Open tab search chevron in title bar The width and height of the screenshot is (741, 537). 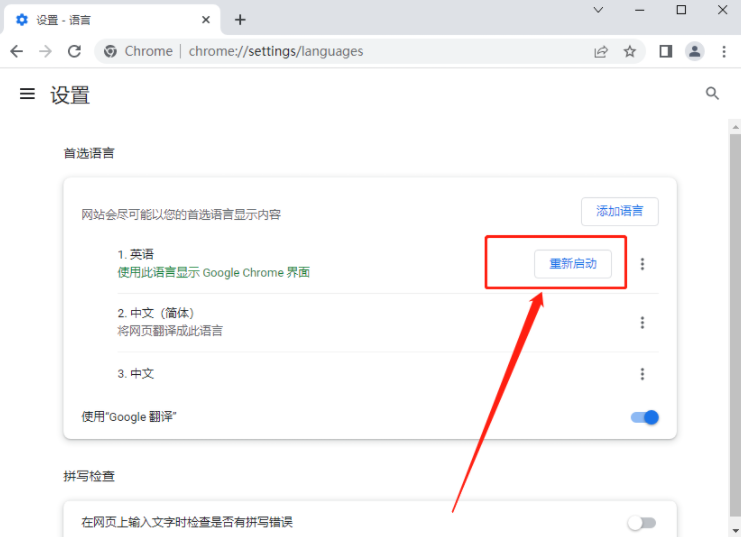point(598,10)
